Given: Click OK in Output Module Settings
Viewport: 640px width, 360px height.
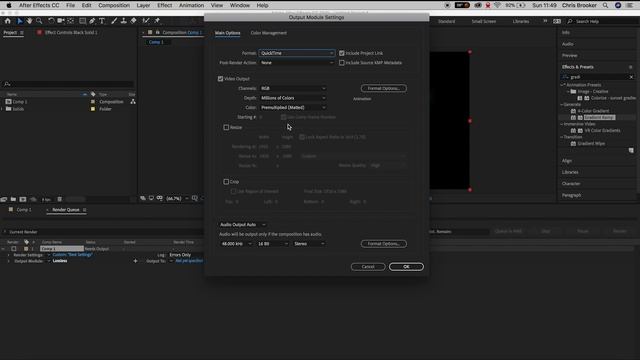Looking at the screenshot, I should tap(406, 267).
